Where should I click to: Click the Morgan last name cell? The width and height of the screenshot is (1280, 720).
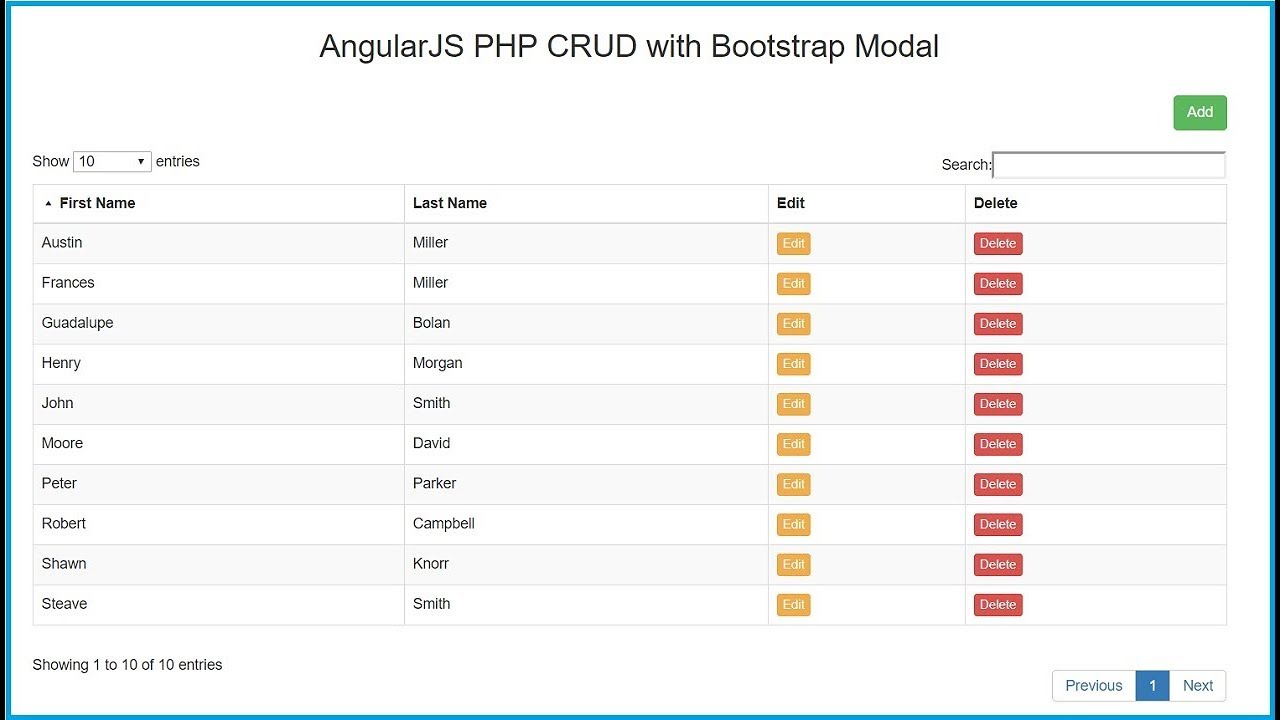click(586, 363)
